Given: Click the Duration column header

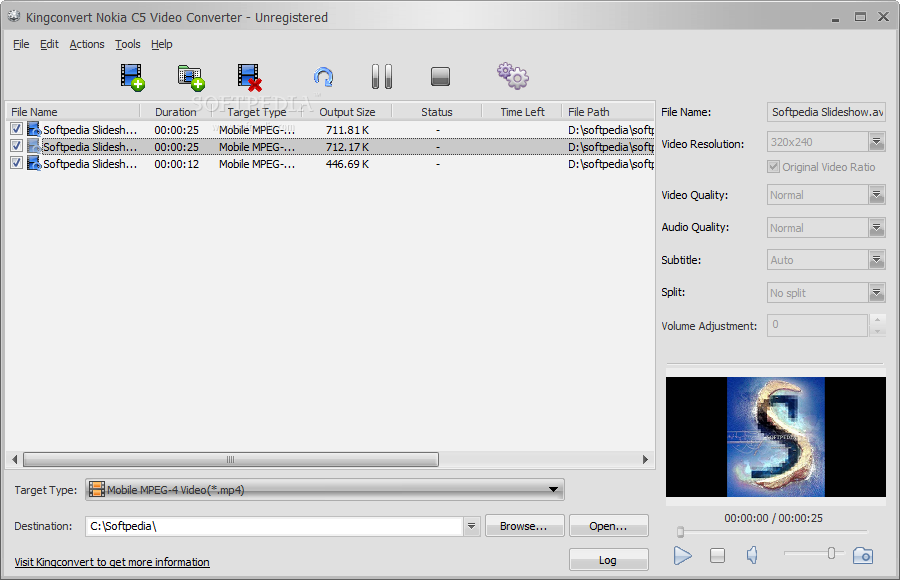Looking at the screenshot, I should [x=176, y=112].
